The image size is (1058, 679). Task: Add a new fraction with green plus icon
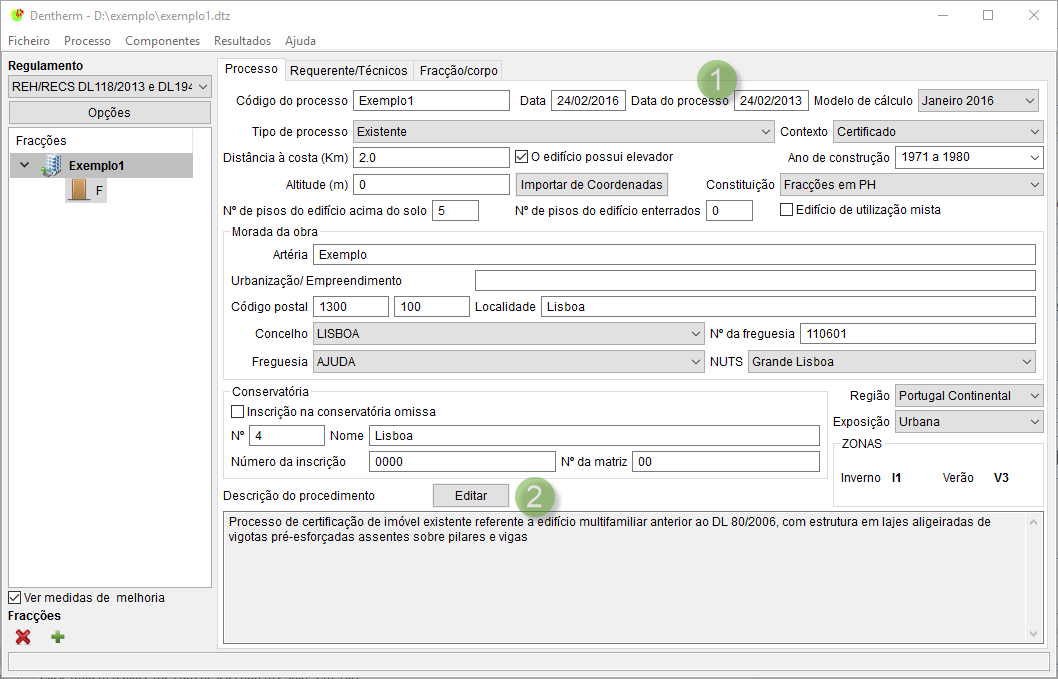(57, 636)
